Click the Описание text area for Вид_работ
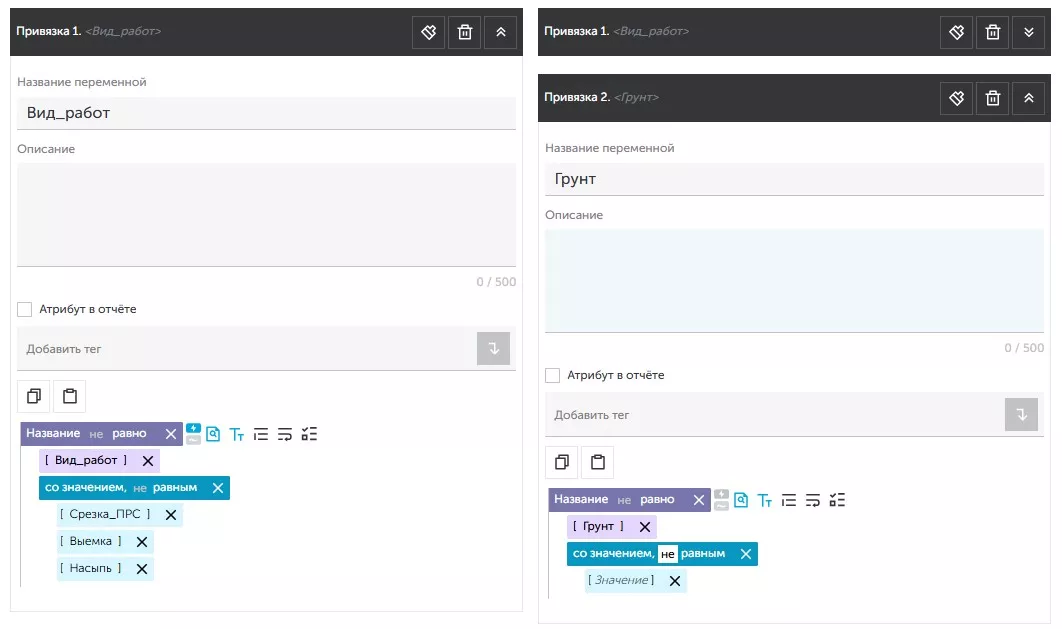1062x629 pixels. (266, 215)
